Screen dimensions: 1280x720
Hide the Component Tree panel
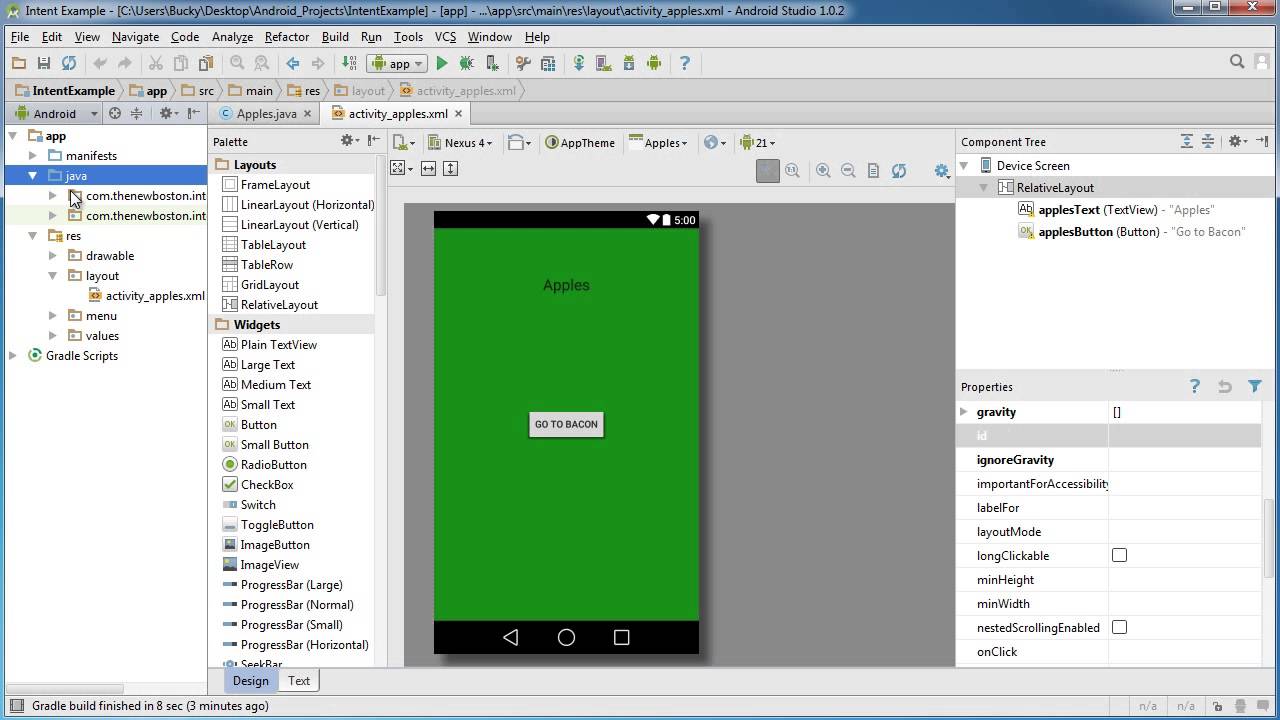1262,142
